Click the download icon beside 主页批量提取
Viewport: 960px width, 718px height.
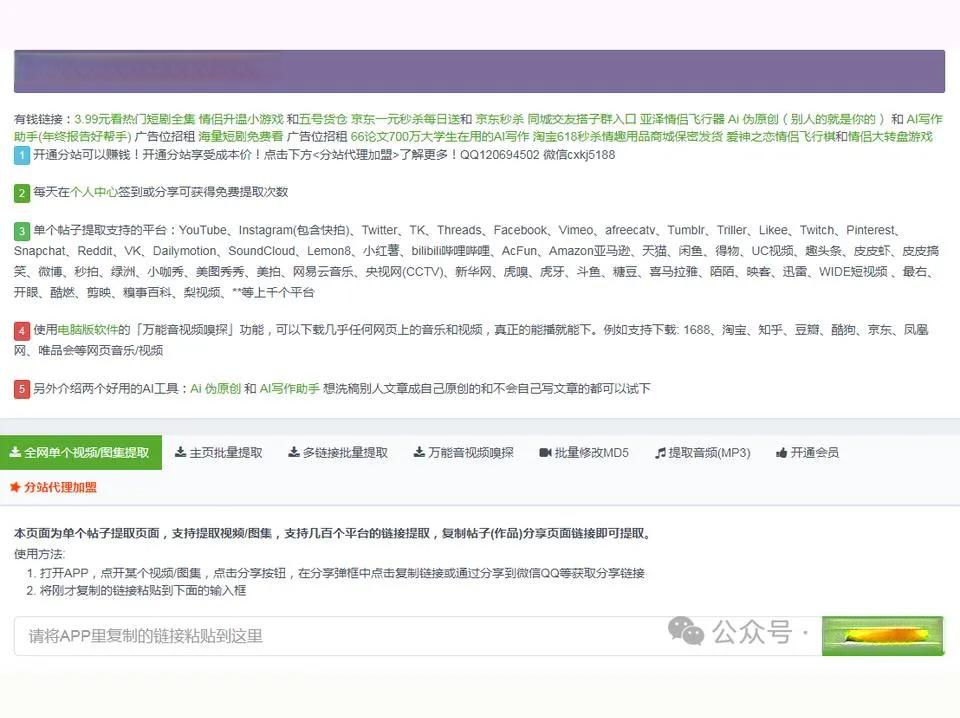pyautogui.click(x=180, y=453)
